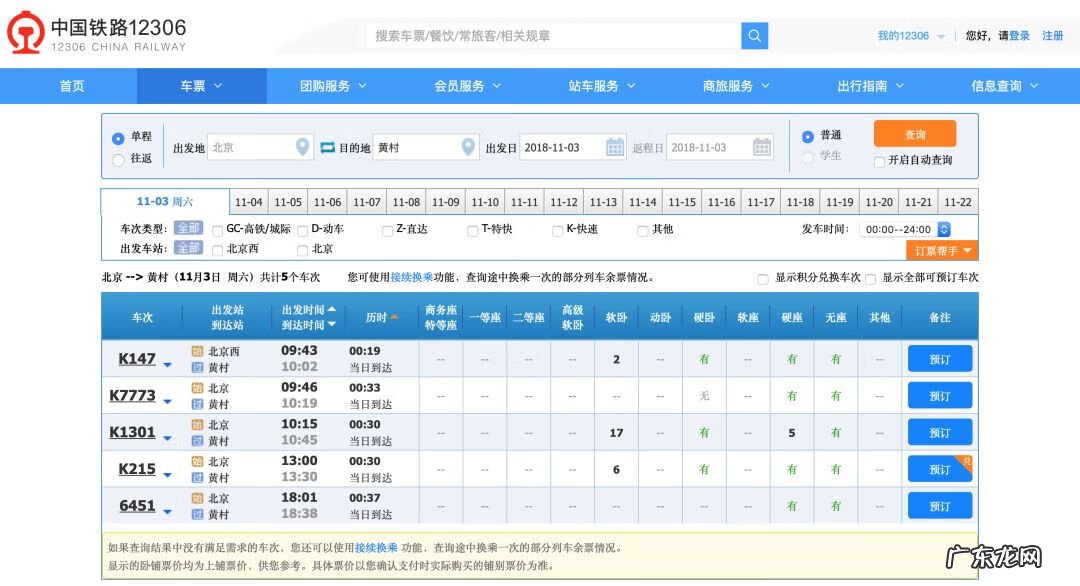Check the K-快速 train type filter
Screen dimensions: 1080x586
[x=558, y=229]
